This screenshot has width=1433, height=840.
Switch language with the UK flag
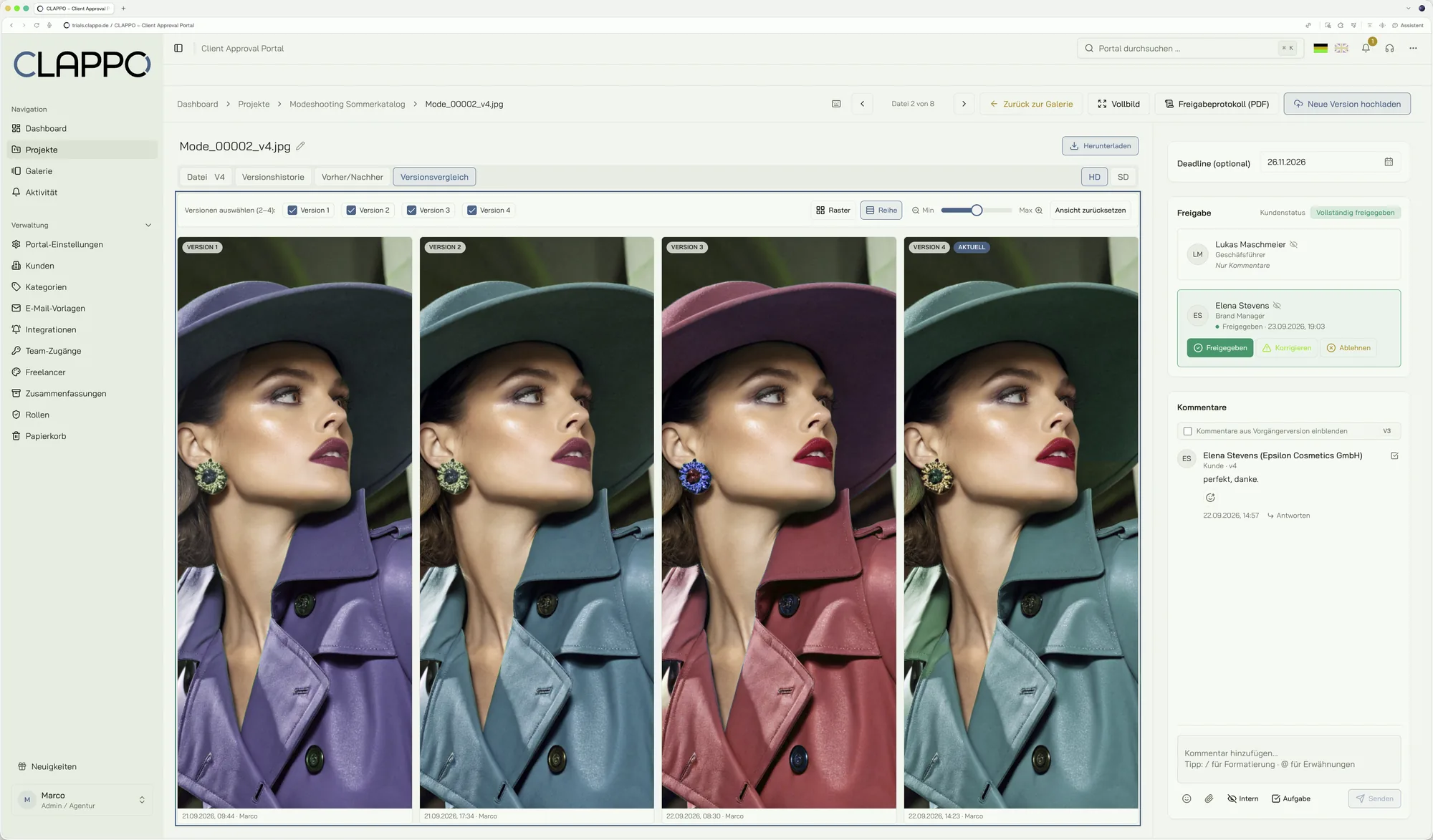pyautogui.click(x=1341, y=48)
